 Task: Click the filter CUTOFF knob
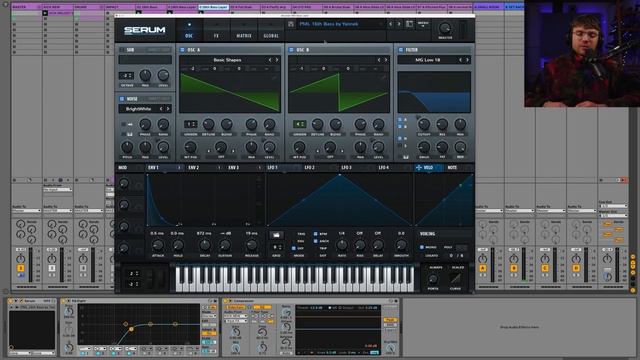424,124
